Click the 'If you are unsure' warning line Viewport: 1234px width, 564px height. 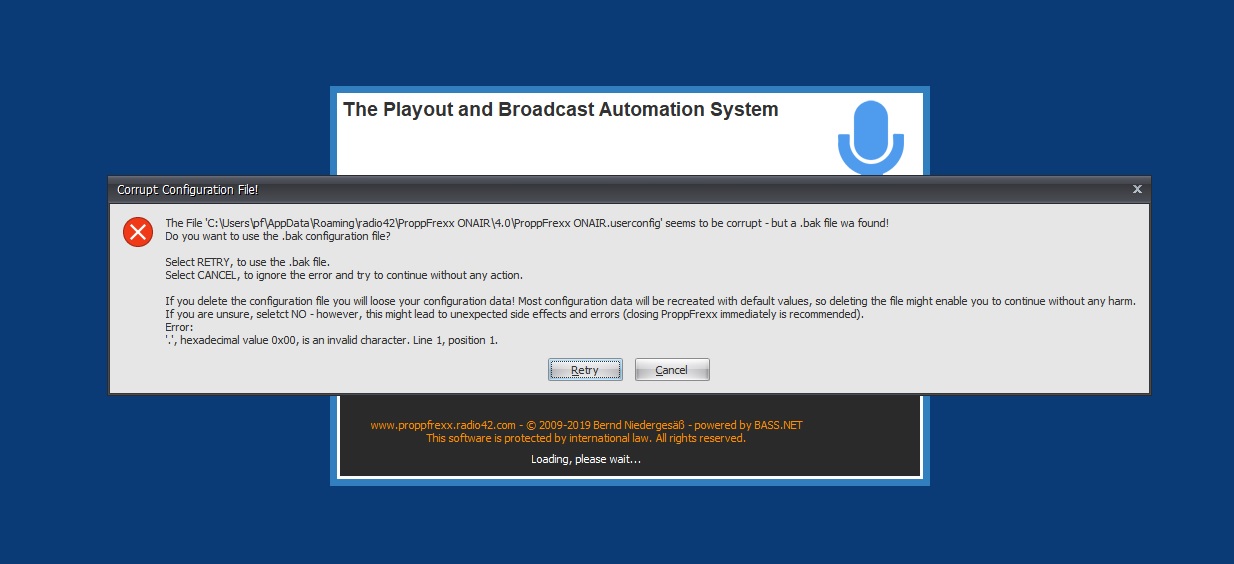tap(514, 314)
